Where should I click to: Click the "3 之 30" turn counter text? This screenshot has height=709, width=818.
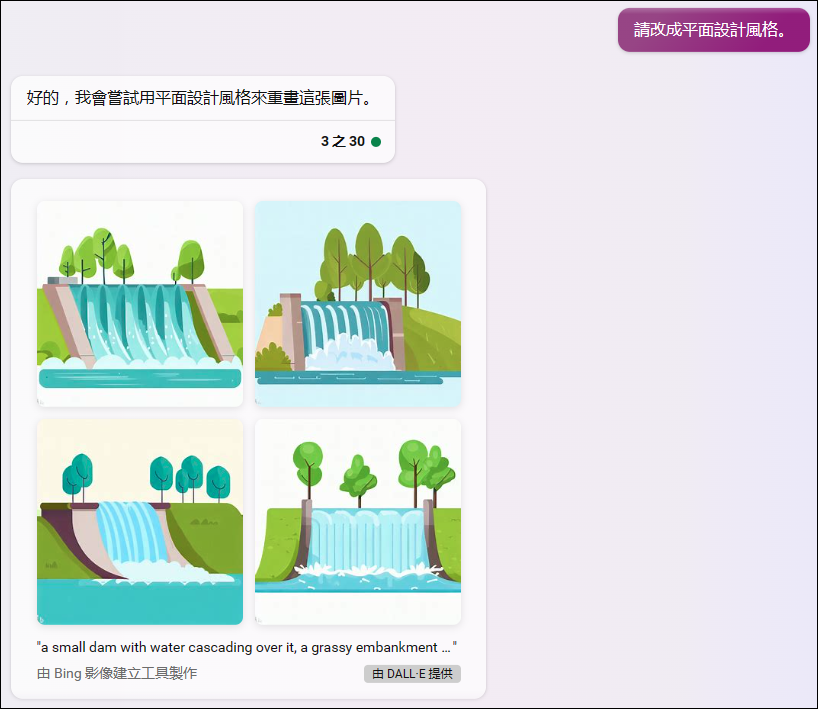pos(343,141)
